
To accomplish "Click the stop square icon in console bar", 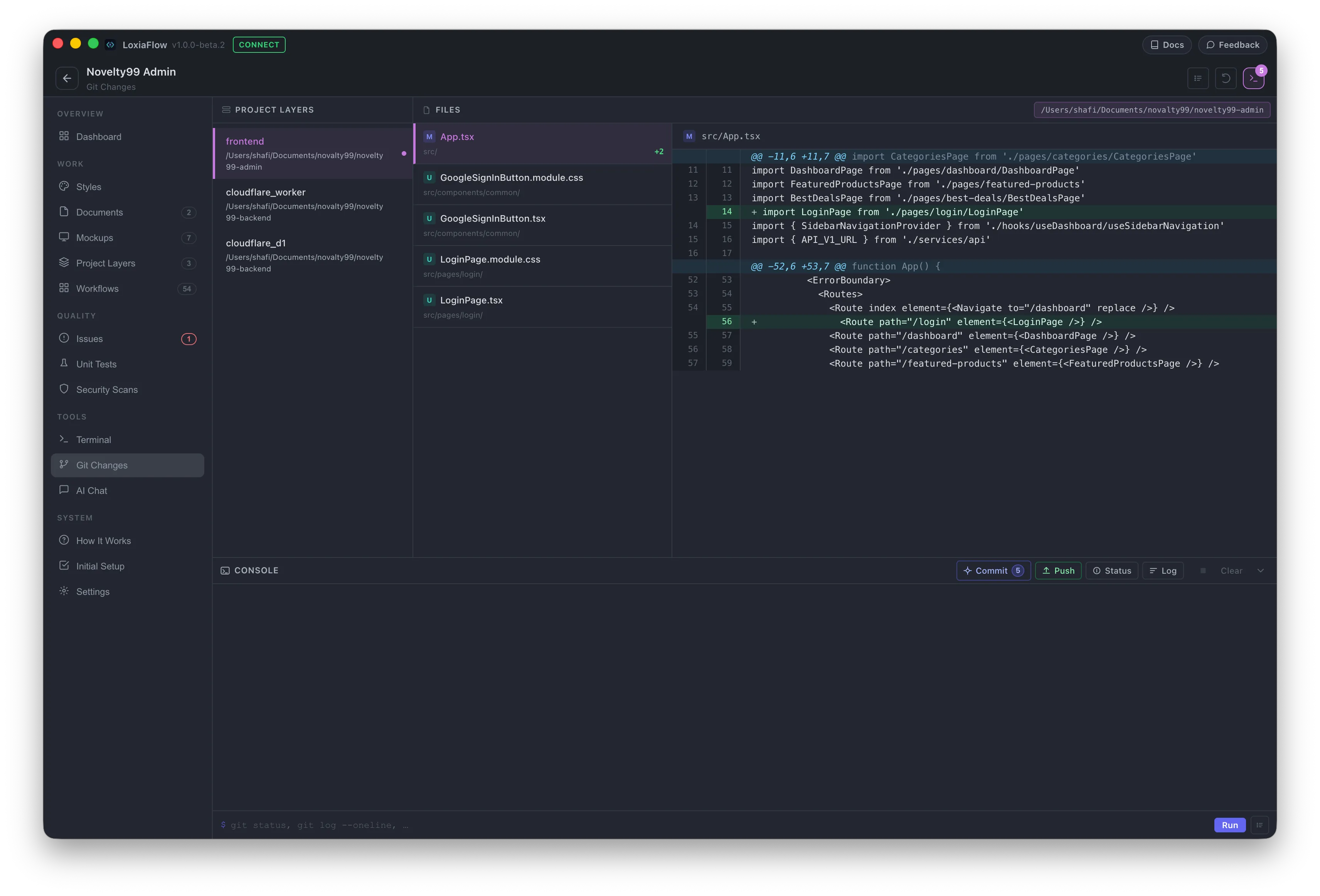I will pos(1203,571).
